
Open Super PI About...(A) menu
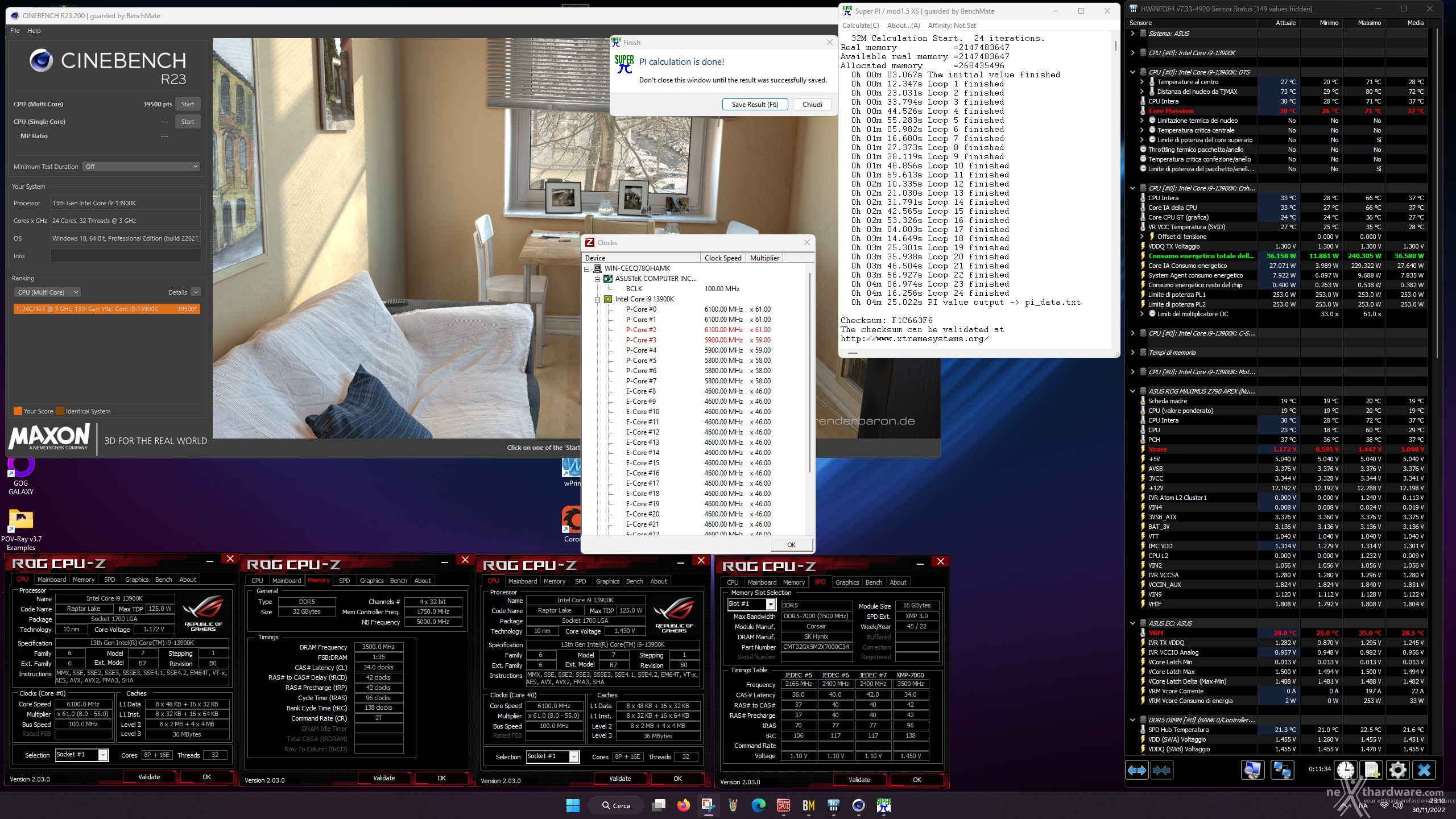903,26
